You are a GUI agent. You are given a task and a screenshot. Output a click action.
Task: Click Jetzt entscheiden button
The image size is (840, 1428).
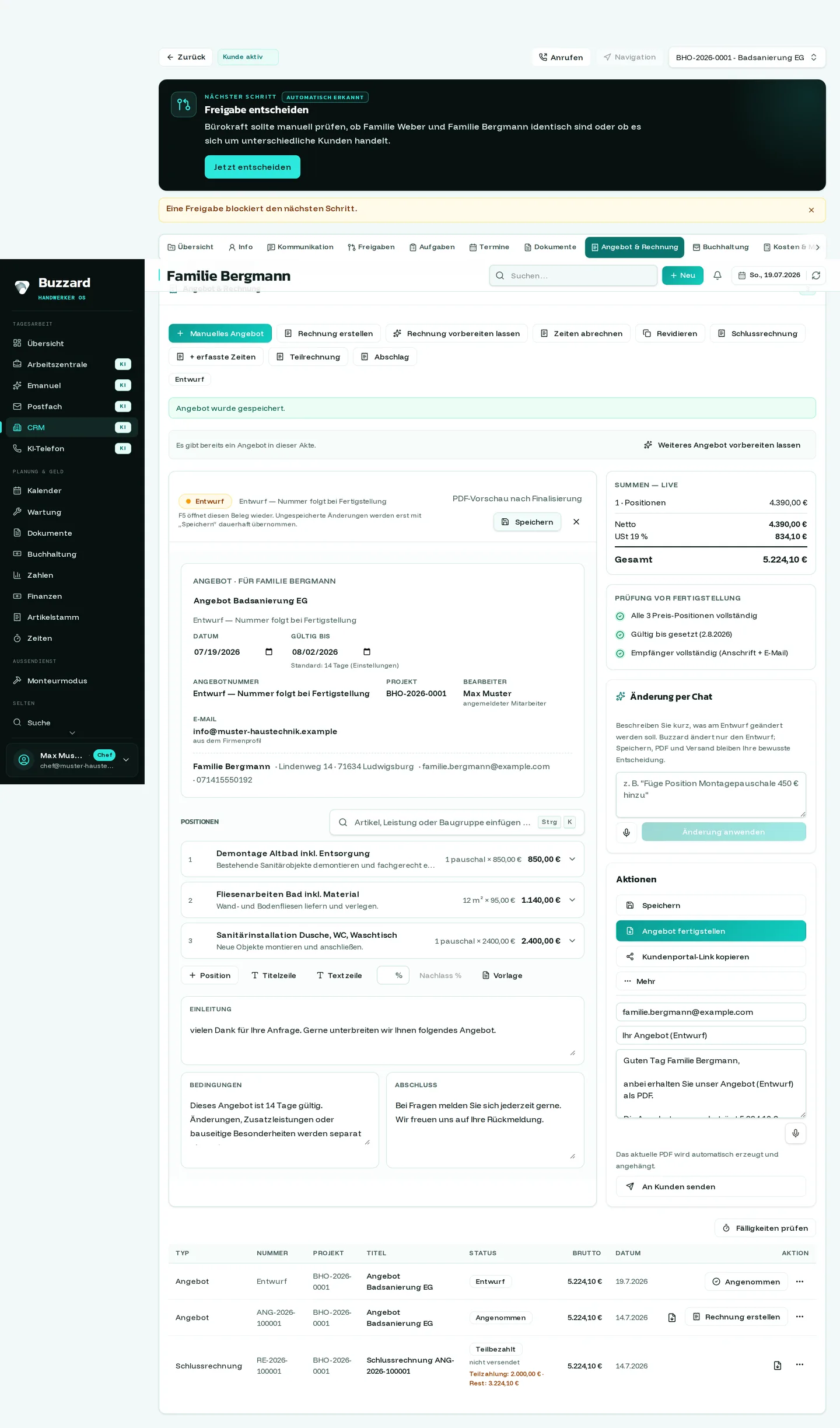pos(253,167)
